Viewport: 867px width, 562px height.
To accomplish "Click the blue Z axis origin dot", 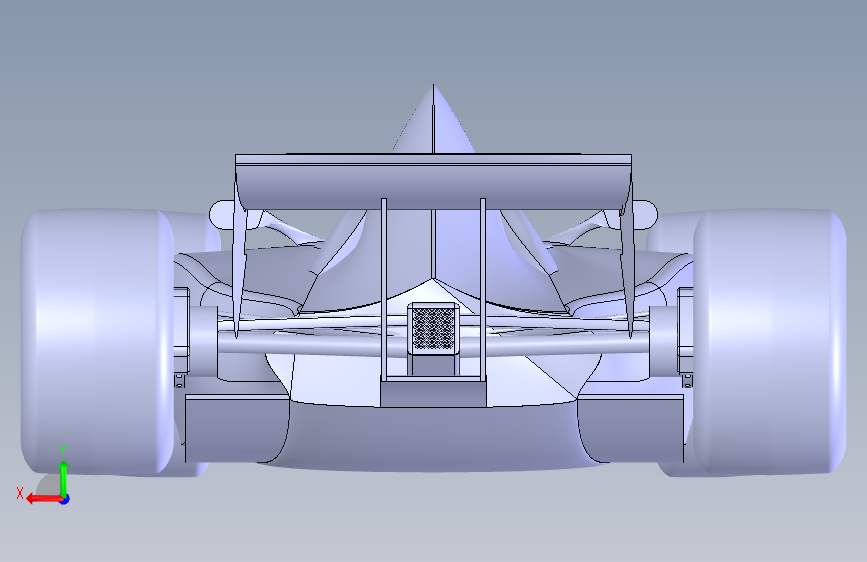I will pos(65,499).
